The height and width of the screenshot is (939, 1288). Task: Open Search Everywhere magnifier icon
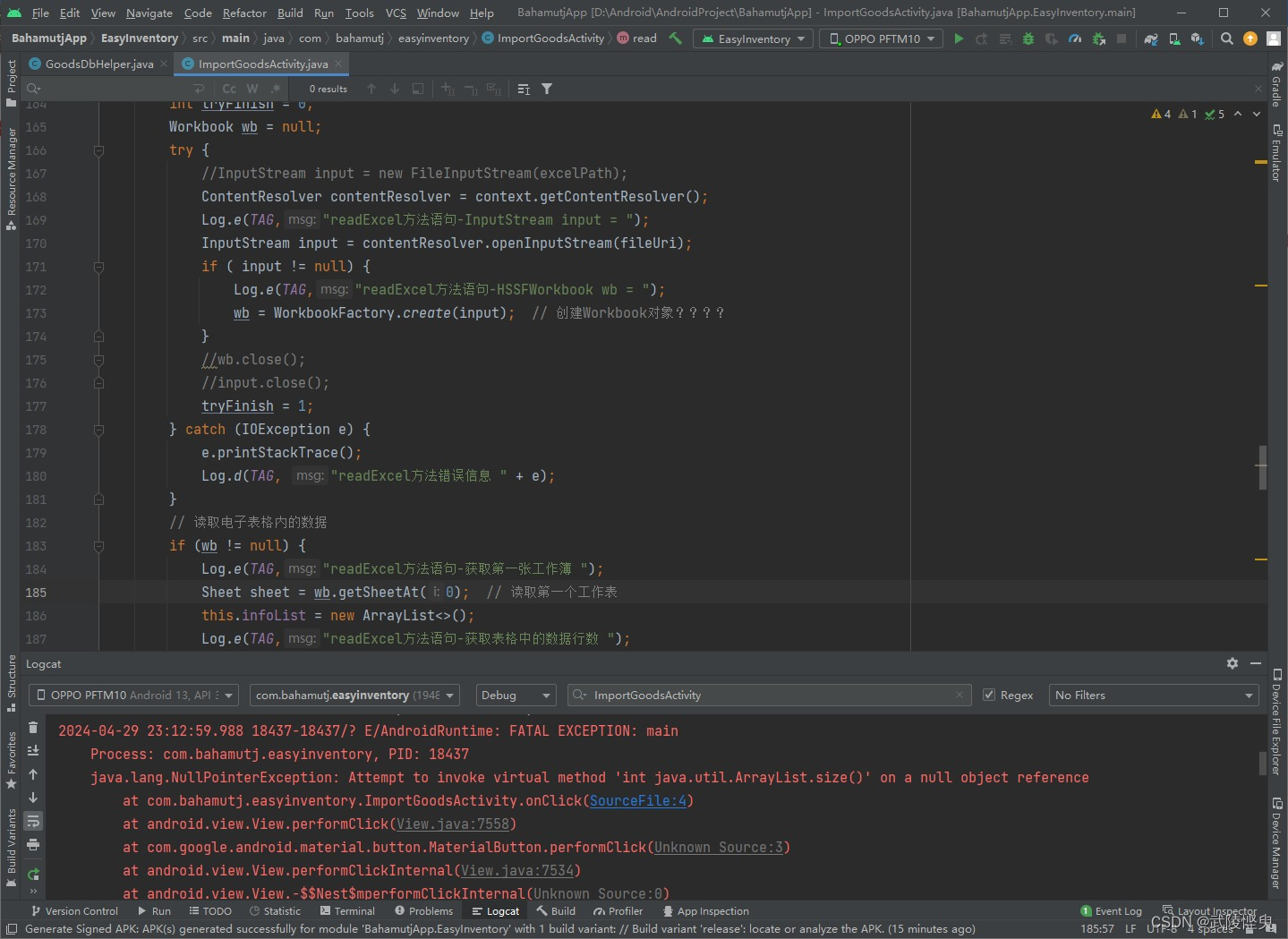pos(1227,38)
